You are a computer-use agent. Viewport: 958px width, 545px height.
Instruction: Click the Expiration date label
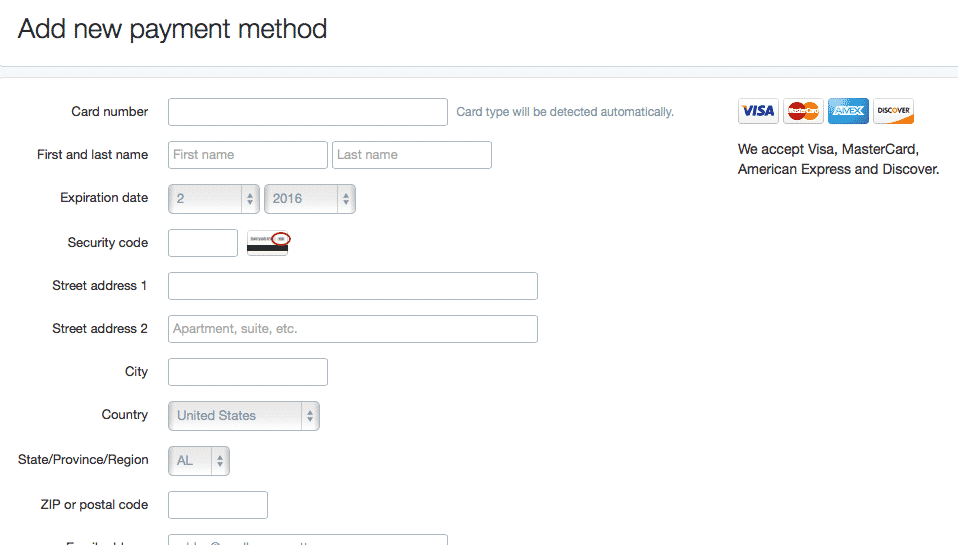[x=104, y=198]
